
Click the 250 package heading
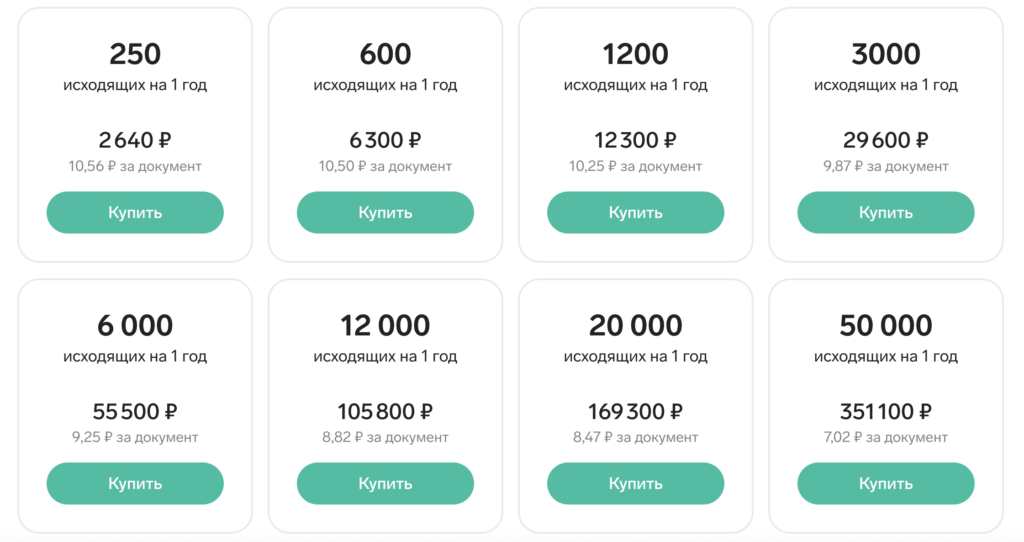tap(135, 54)
